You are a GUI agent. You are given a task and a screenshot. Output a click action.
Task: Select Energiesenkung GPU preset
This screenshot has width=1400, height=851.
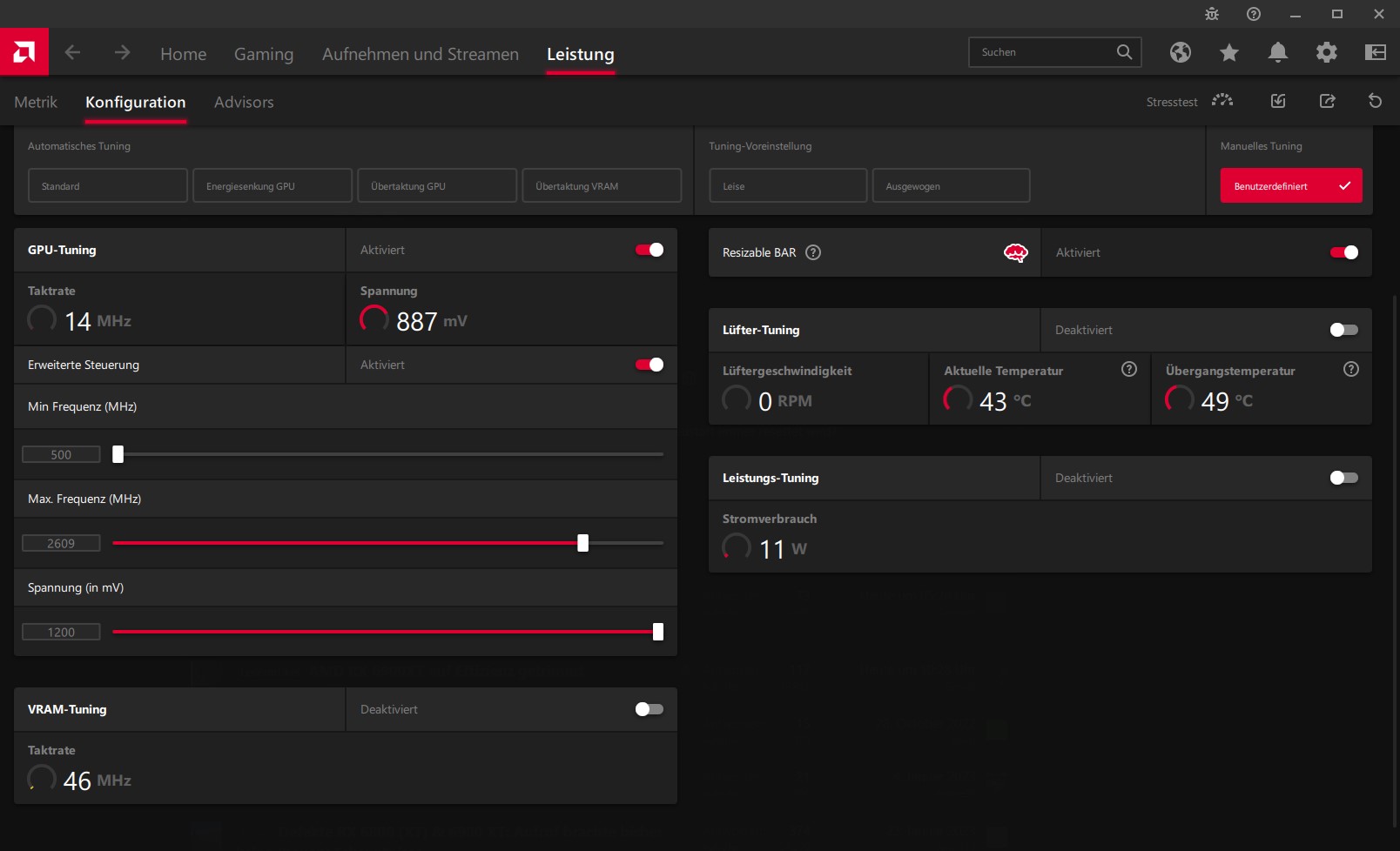[273, 185]
